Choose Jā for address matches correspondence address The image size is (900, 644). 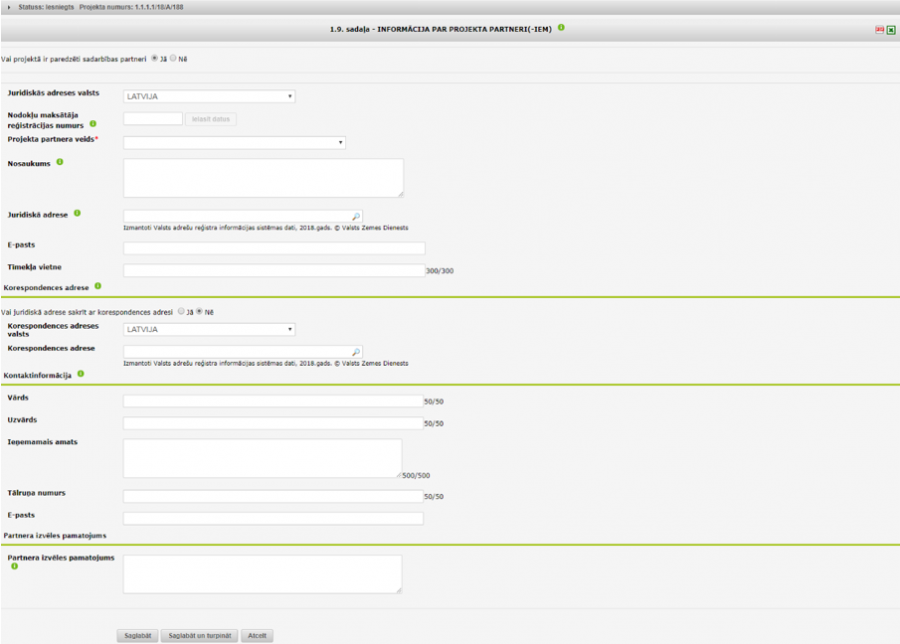coord(181,311)
